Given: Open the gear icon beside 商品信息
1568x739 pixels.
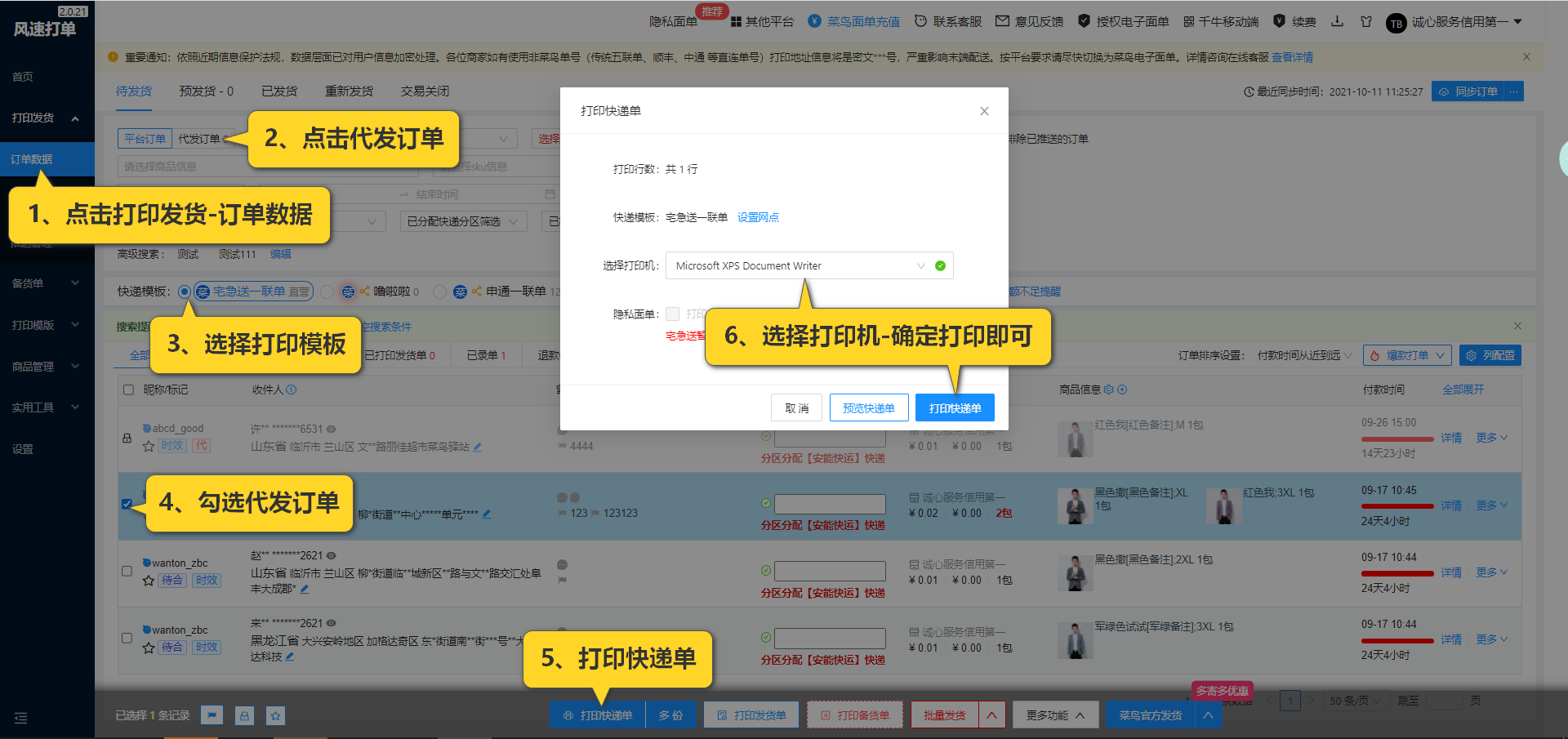Looking at the screenshot, I should [1108, 390].
